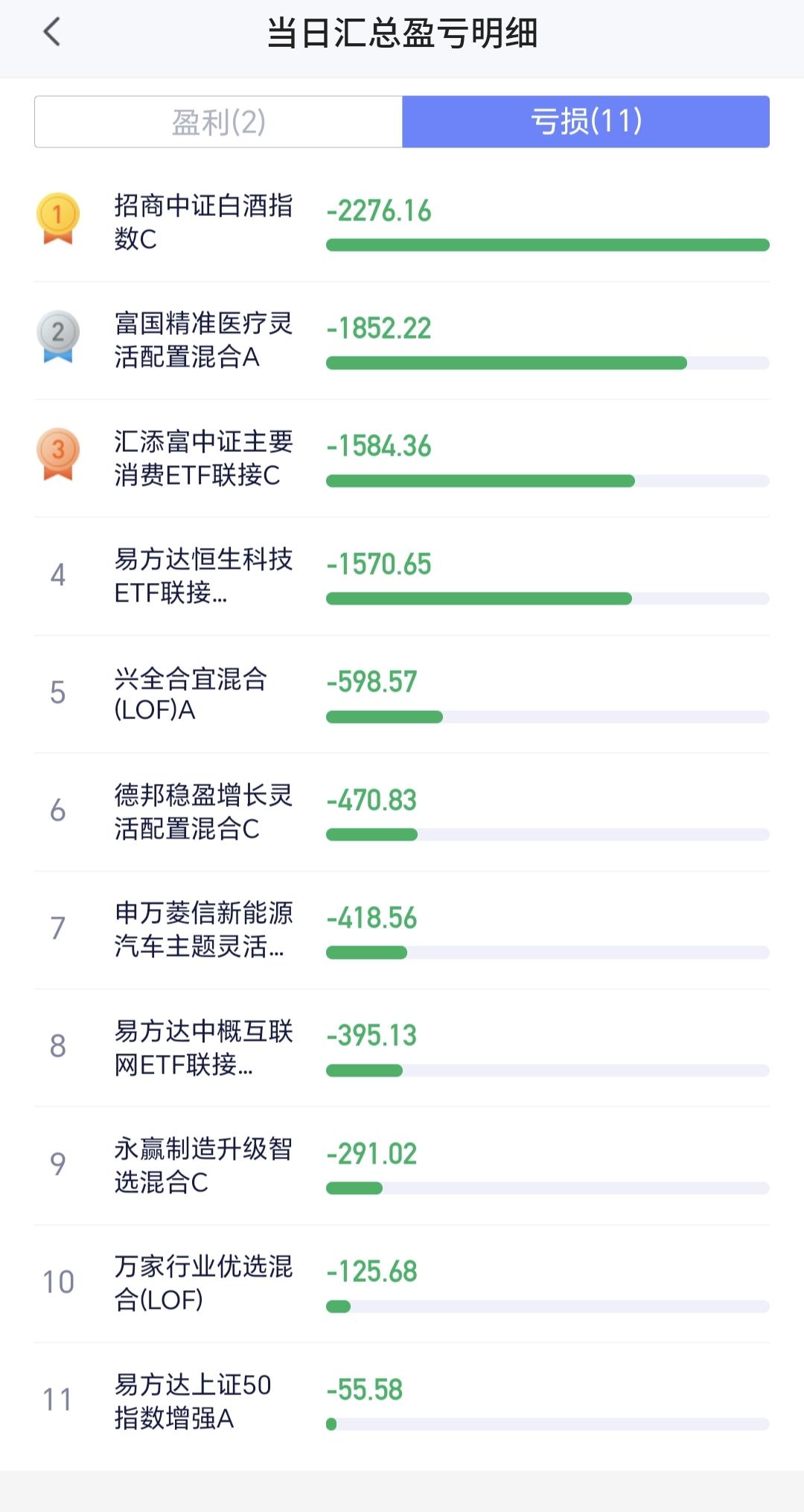This screenshot has height=1512, width=804.
Task: Open 招商中证白酒指数C fund entry
Action: click(x=402, y=222)
